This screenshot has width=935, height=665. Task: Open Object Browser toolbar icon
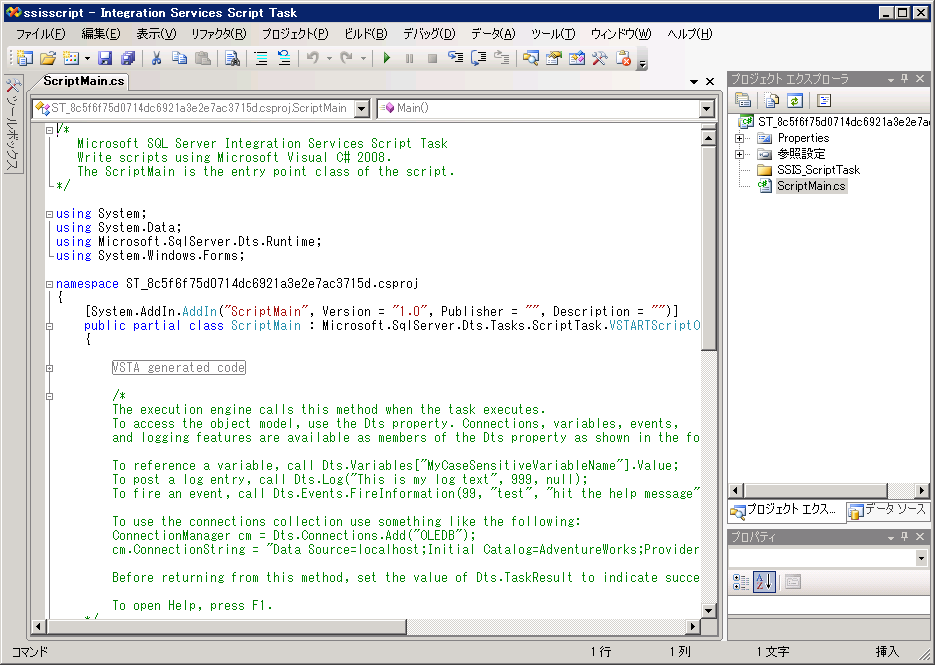(x=577, y=58)
